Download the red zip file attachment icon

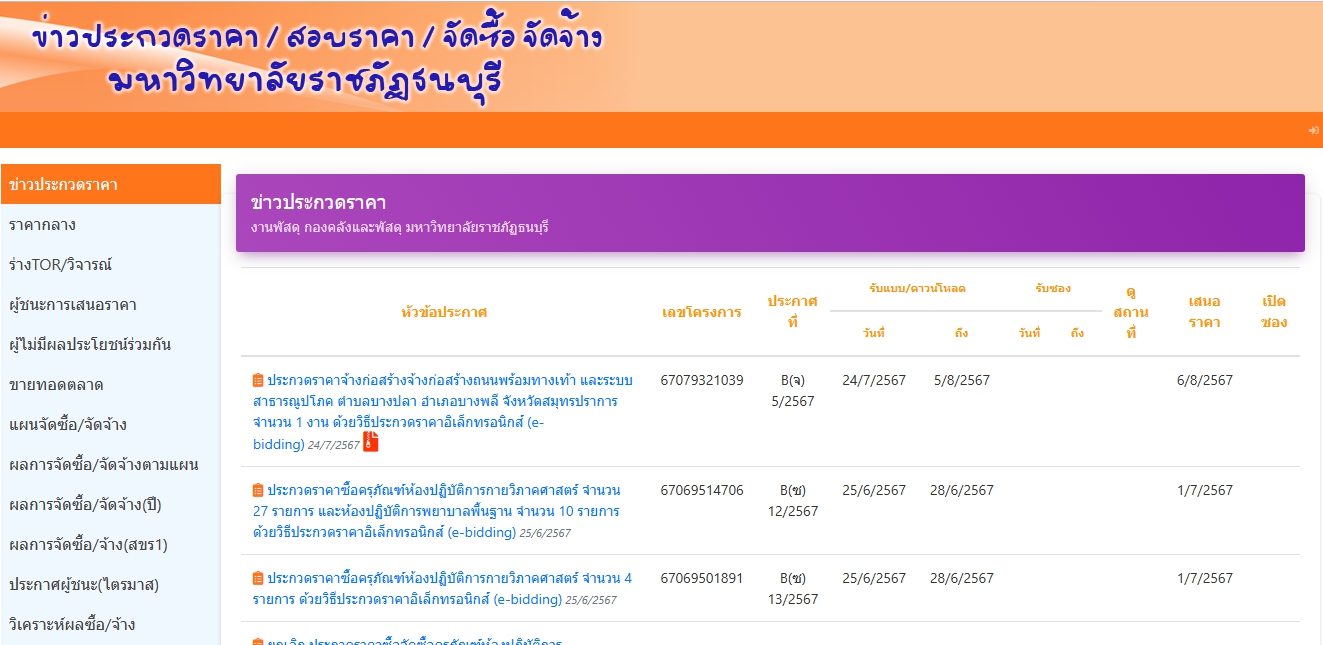point(371,442)
